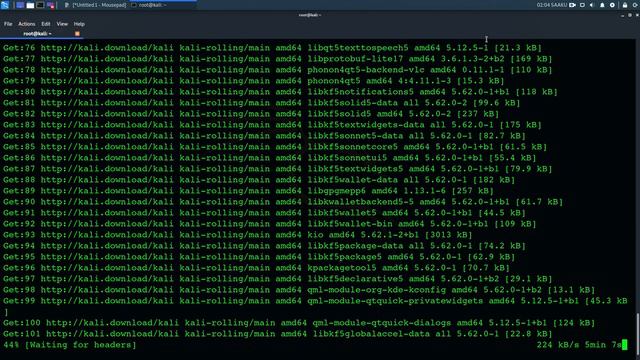Click the Get:81 libkf5solid5-data line
The image size is (640, 360).
262,103
